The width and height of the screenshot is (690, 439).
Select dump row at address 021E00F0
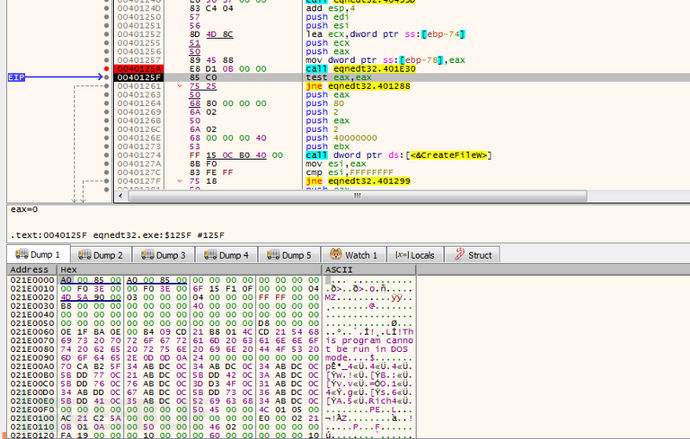[x=211, y=410]
